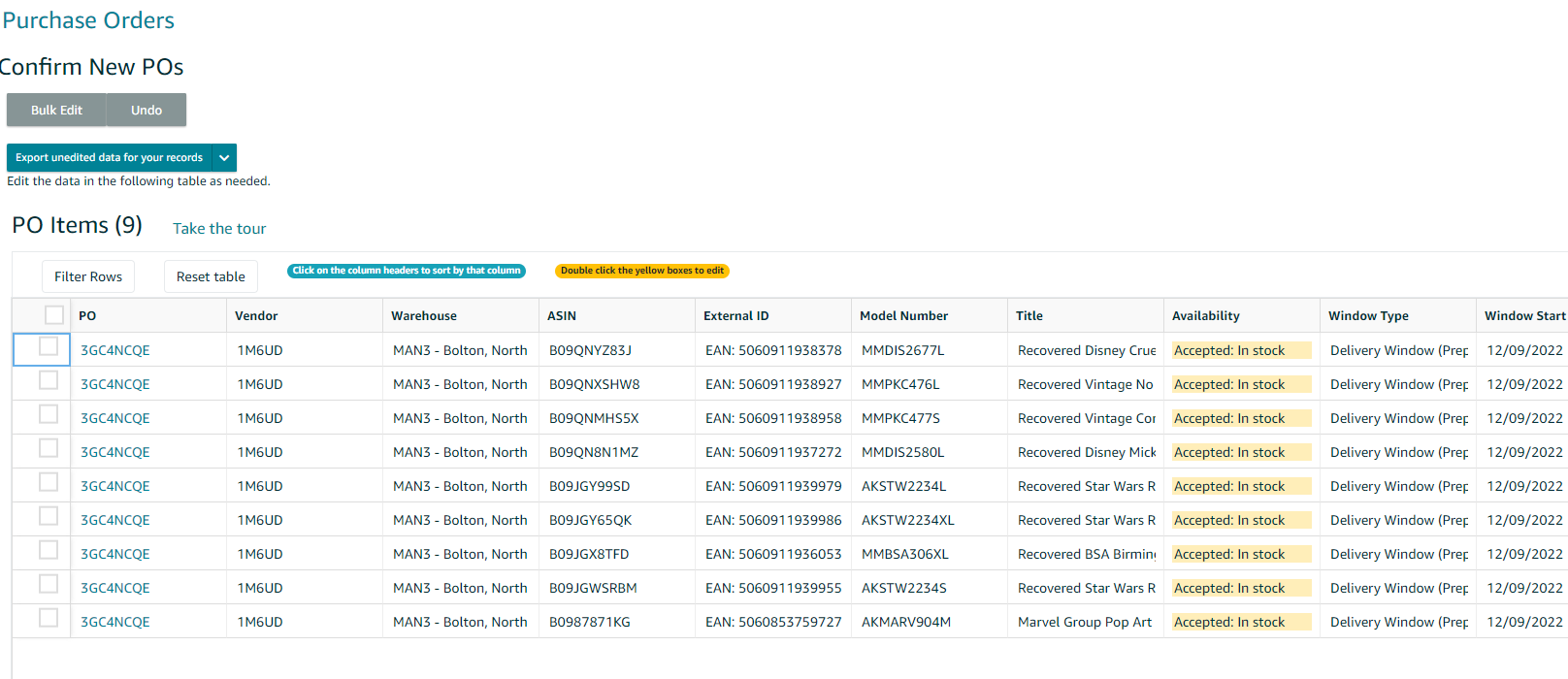
Task: Open PO 3GC4NCQE link in AKMARV904M row
Action: (115, 622)
